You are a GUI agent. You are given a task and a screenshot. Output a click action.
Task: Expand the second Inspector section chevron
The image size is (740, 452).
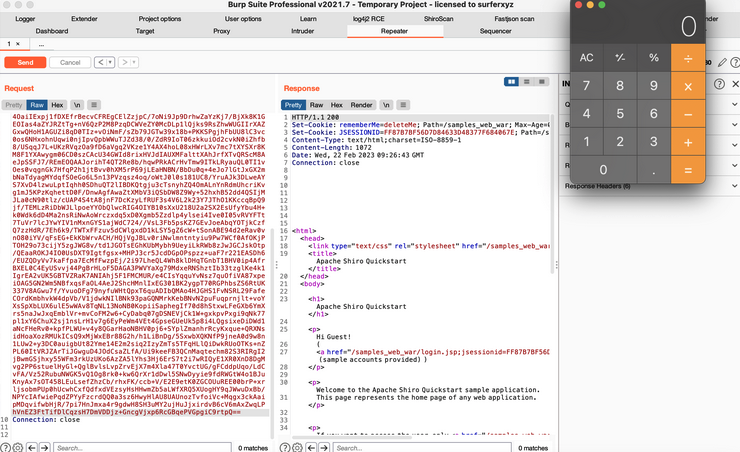(x=734, y=125)
